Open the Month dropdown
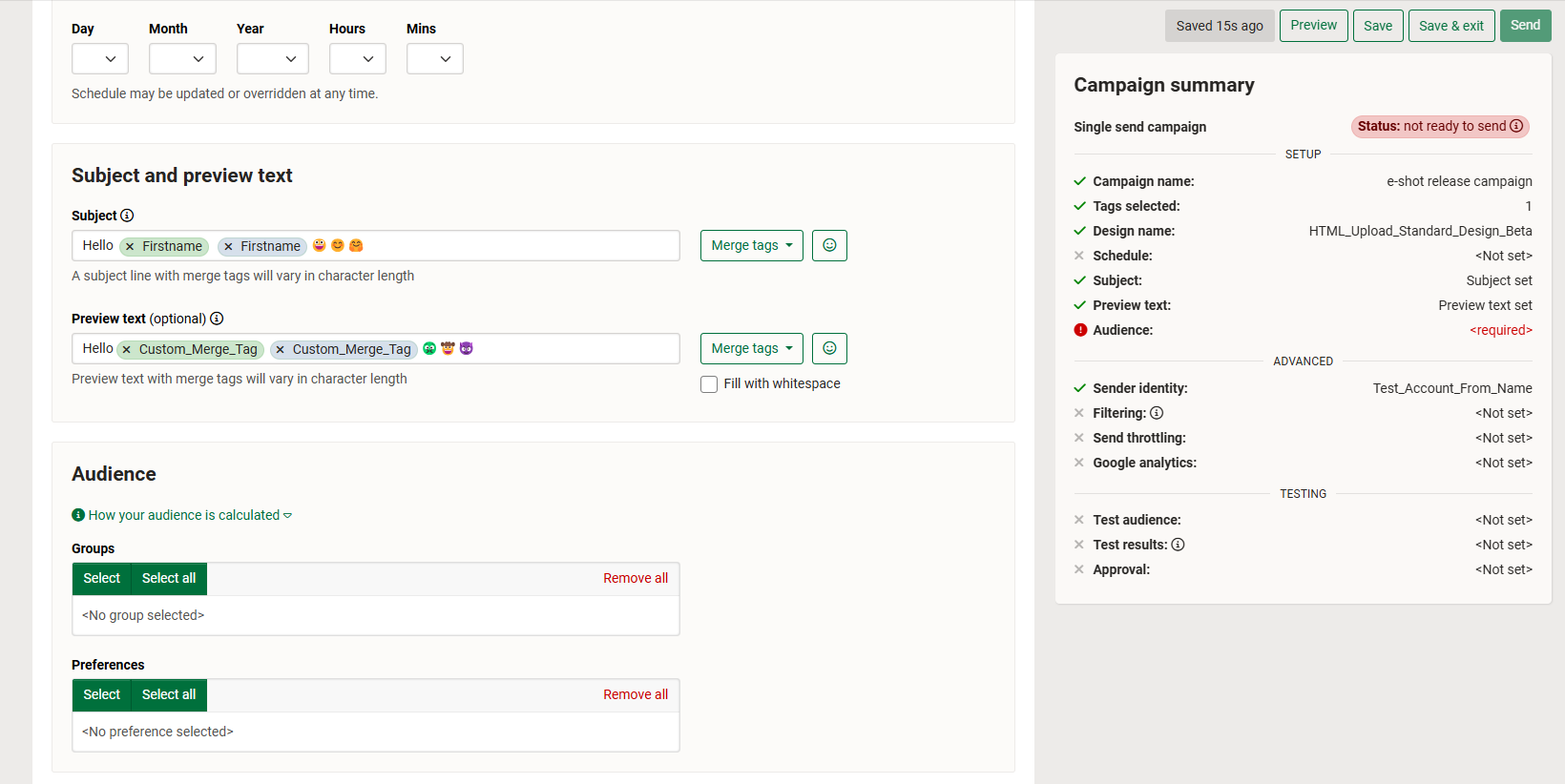Viewport: 1565px width, 784px height. tap(182, 58)
